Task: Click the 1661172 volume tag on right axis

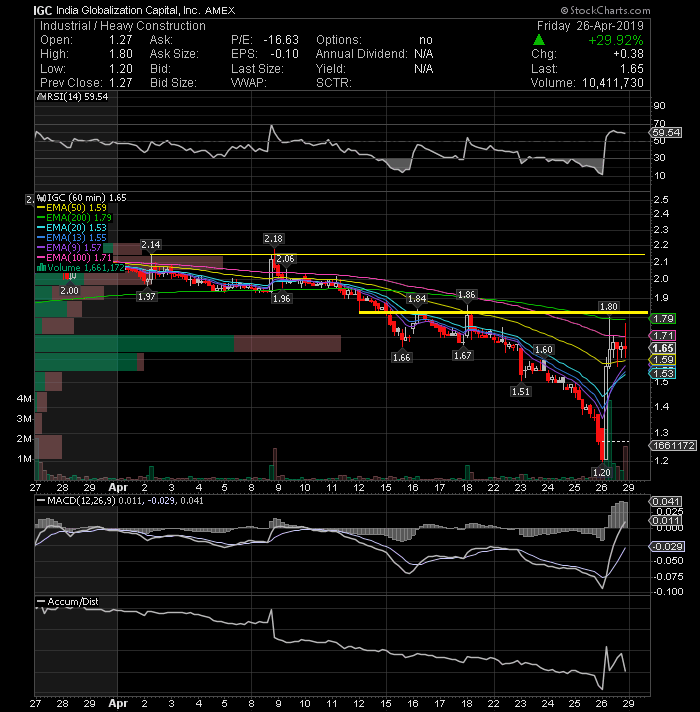Action: (x=672, y=446)
